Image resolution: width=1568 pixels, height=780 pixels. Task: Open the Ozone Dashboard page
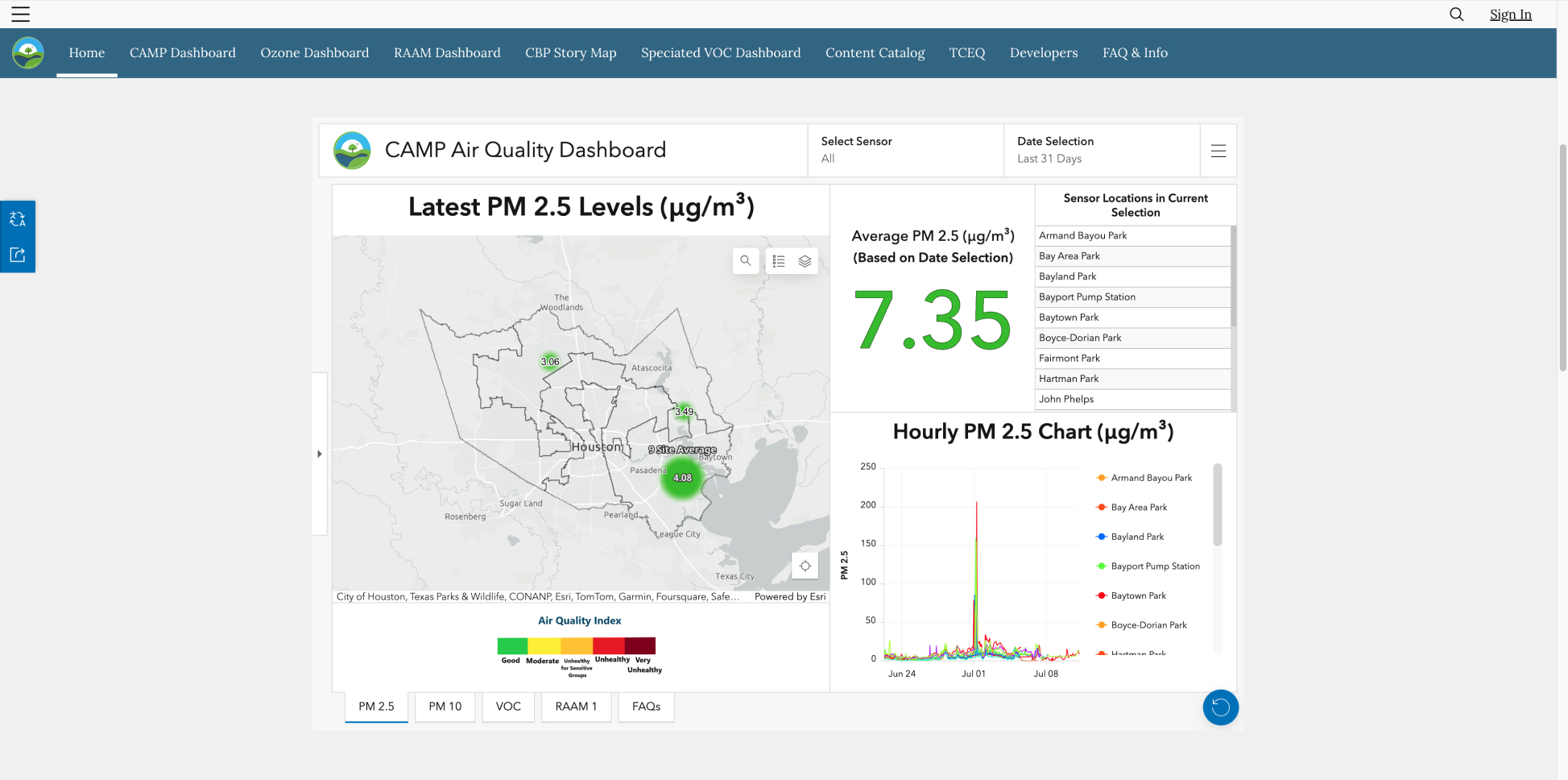click(314, 52)
